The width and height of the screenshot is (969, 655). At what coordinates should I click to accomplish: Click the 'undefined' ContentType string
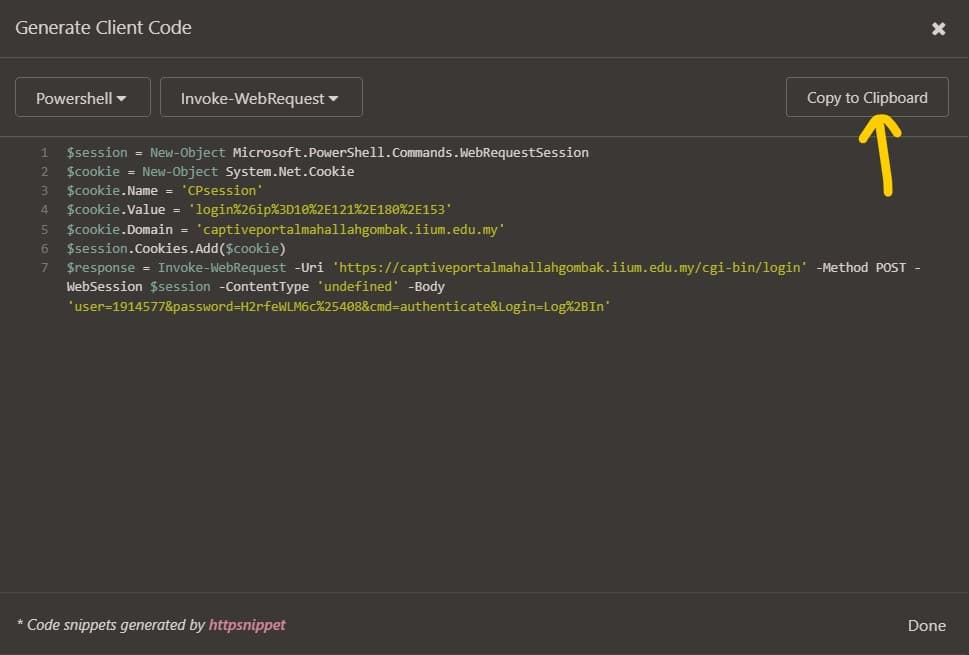click(358, 287)
